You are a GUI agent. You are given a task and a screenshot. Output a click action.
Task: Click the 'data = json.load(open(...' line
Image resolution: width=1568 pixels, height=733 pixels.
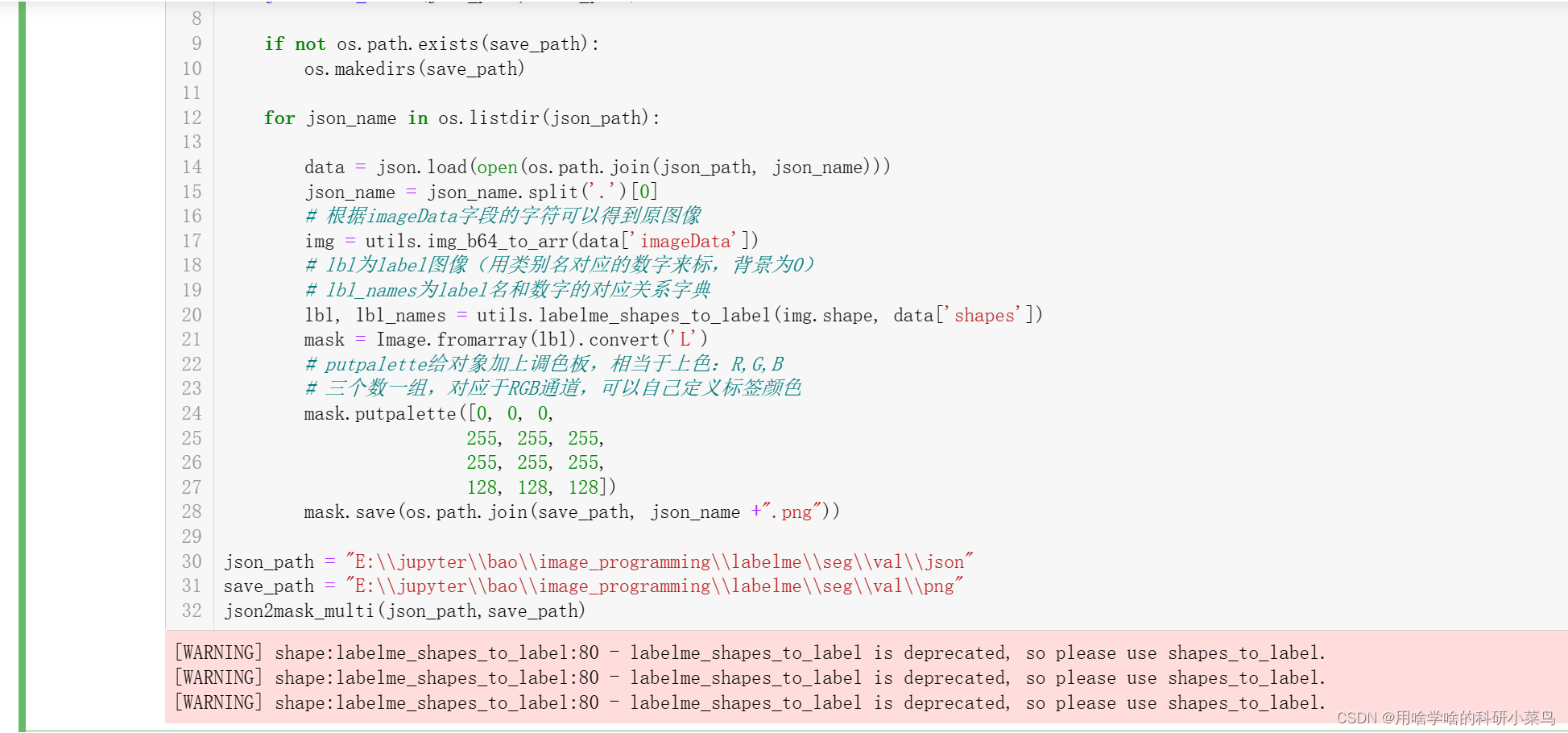tap(597, 167)
